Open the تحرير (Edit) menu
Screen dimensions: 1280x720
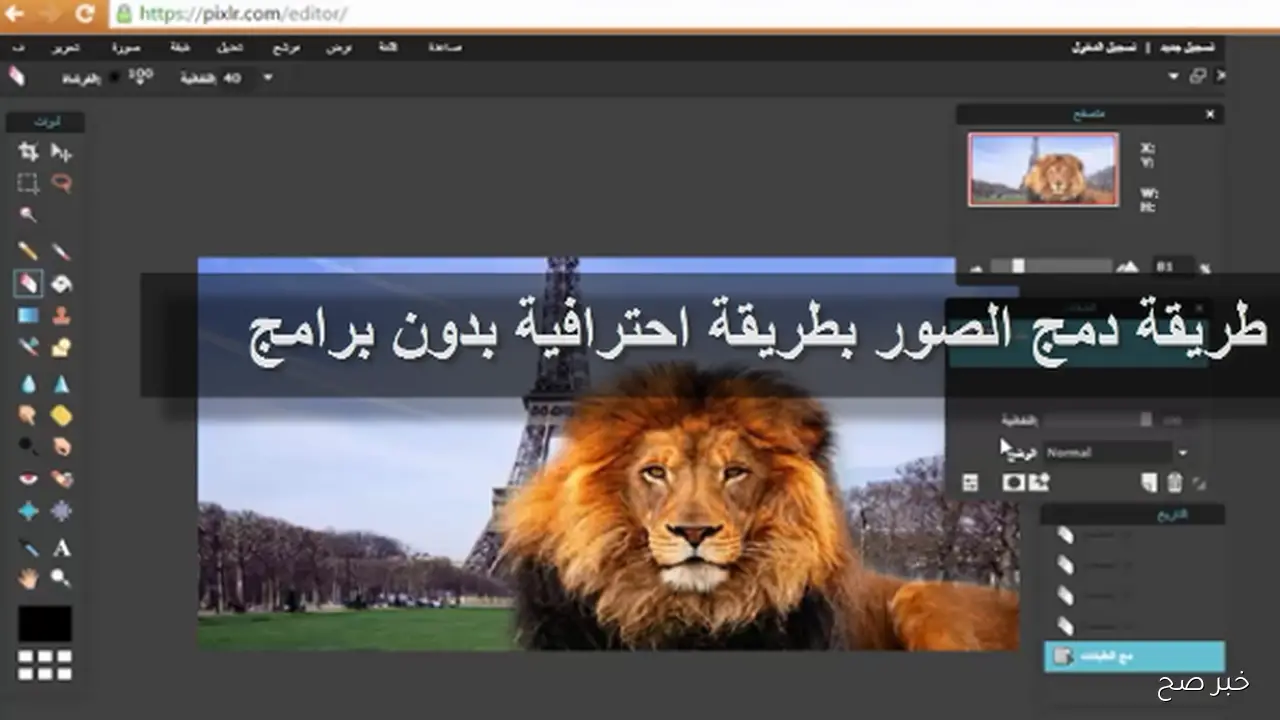coord(64,47)
